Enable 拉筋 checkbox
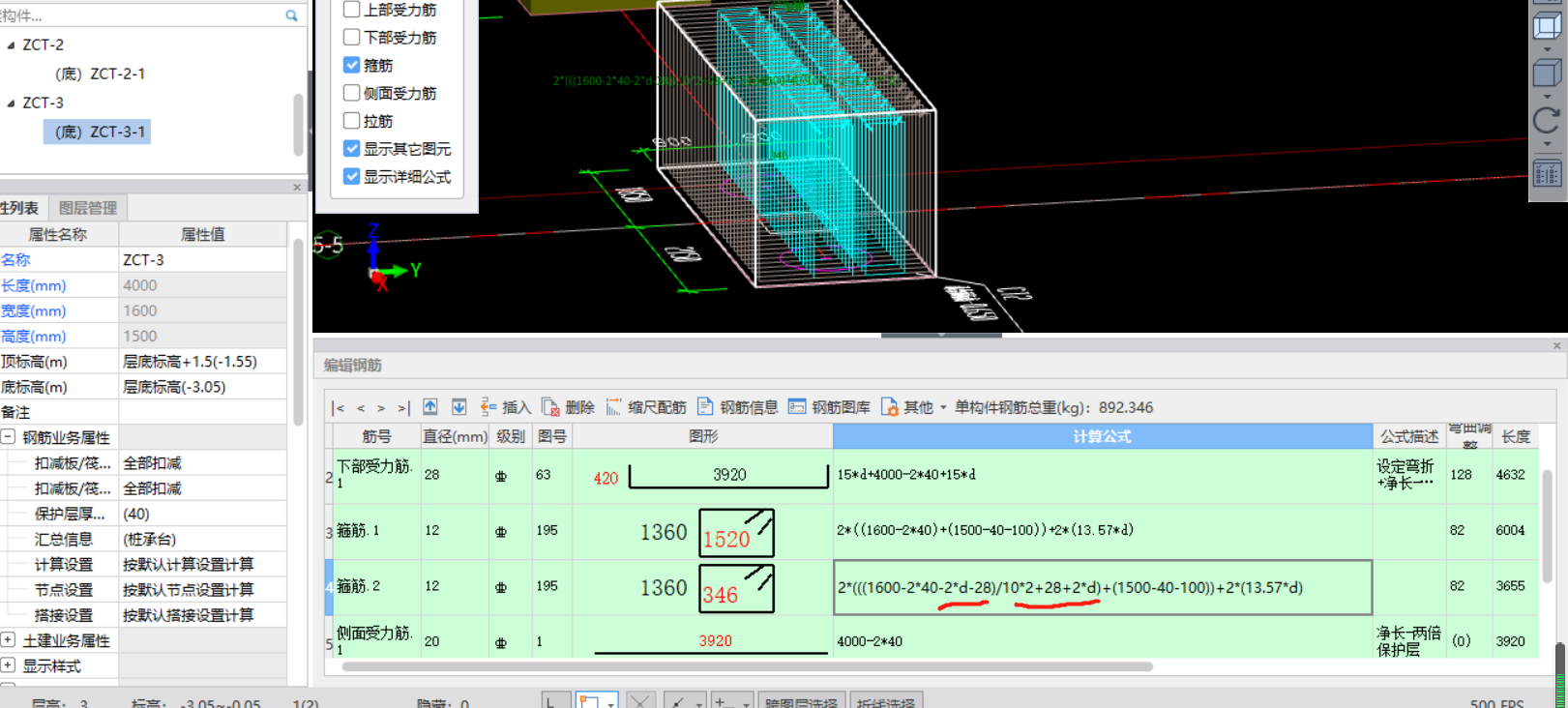The width and height of the screenshot is (1568, 708). point(352,121)
